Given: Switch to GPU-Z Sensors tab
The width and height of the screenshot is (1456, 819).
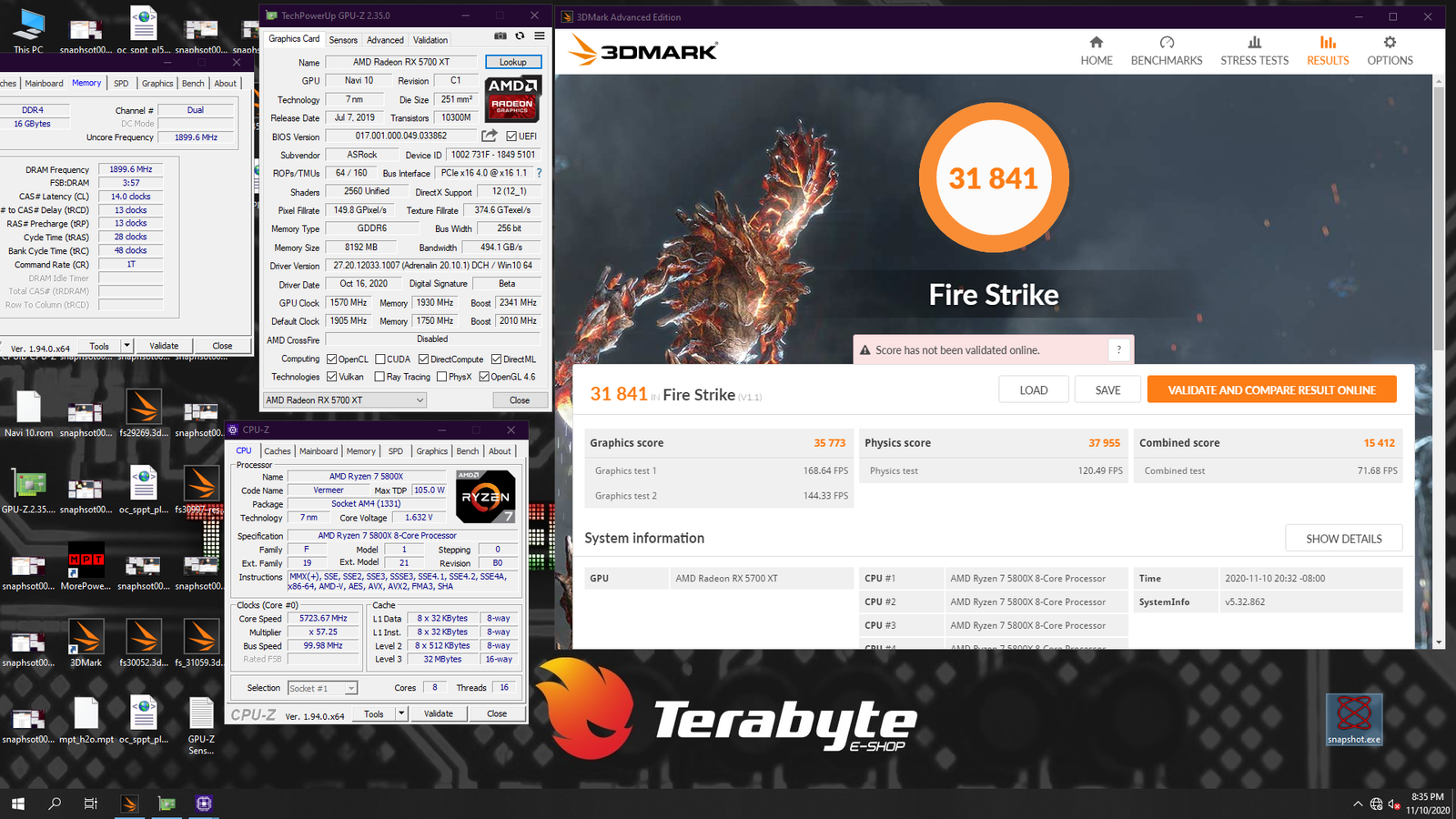Looking at the screenshot, I should (x=343, y=40).
